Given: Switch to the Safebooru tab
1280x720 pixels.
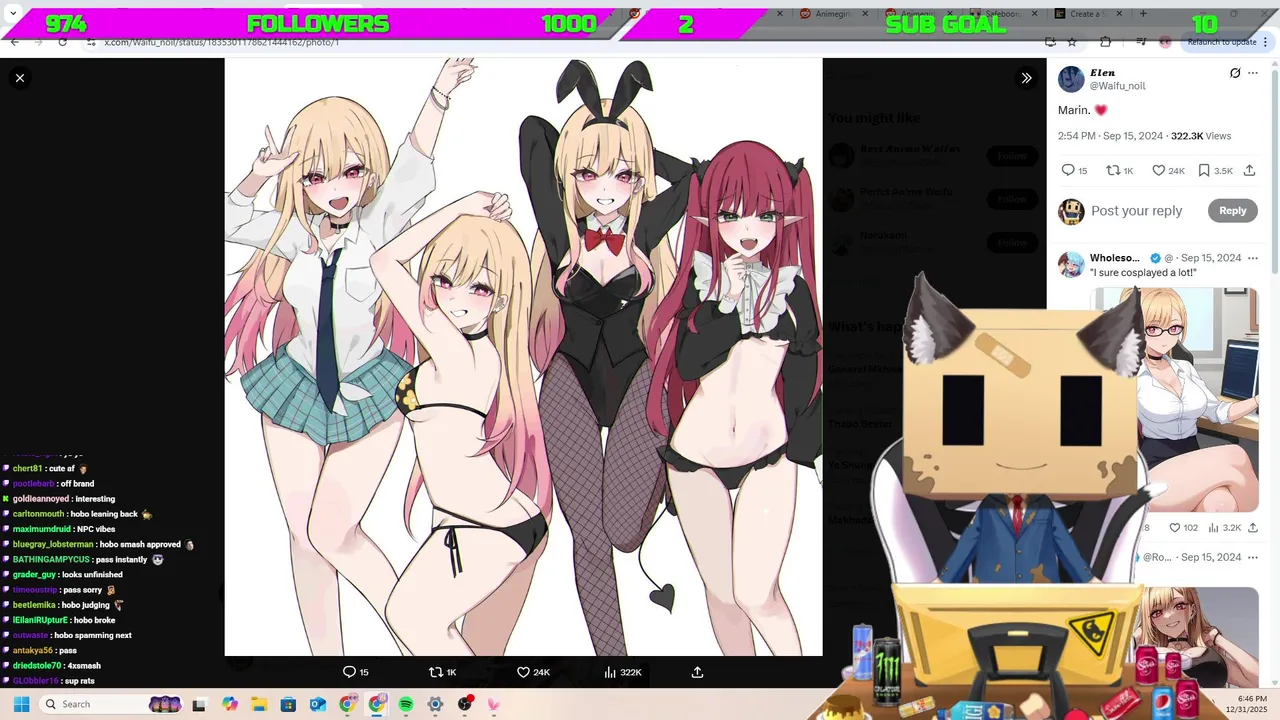Looking at the screenshot, I should 1001,14.
